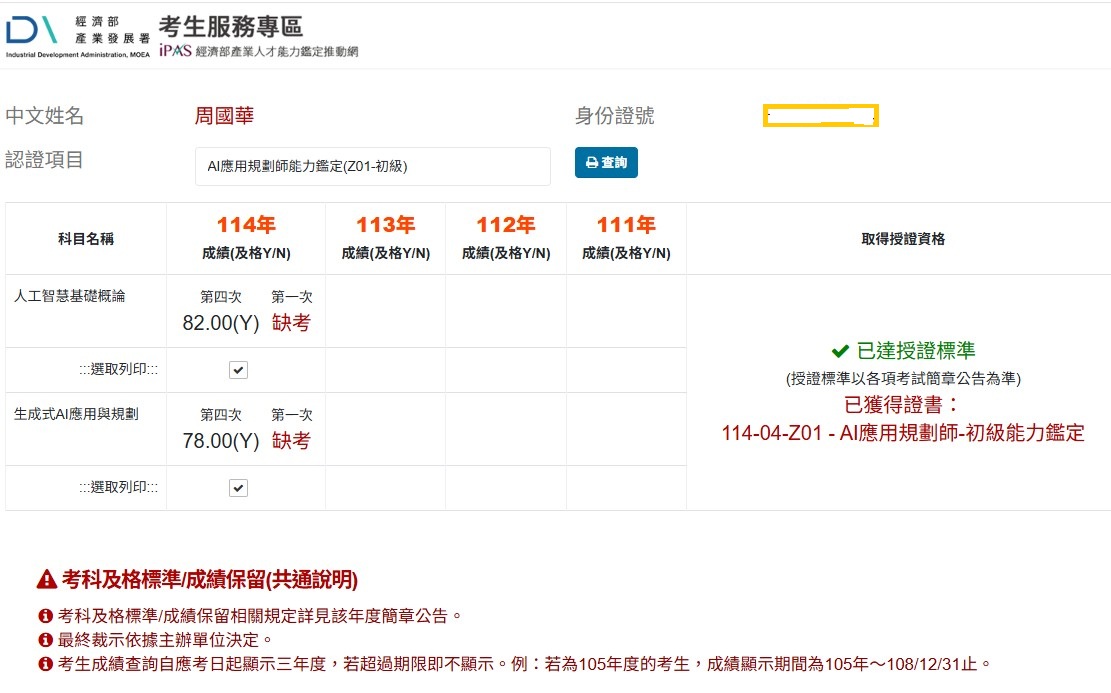The height and width of the screenshot is (693, 1111).
Task: Click the 82.00(Y) score for 人工智慧基礎概論
Action: tap(220, 323)
